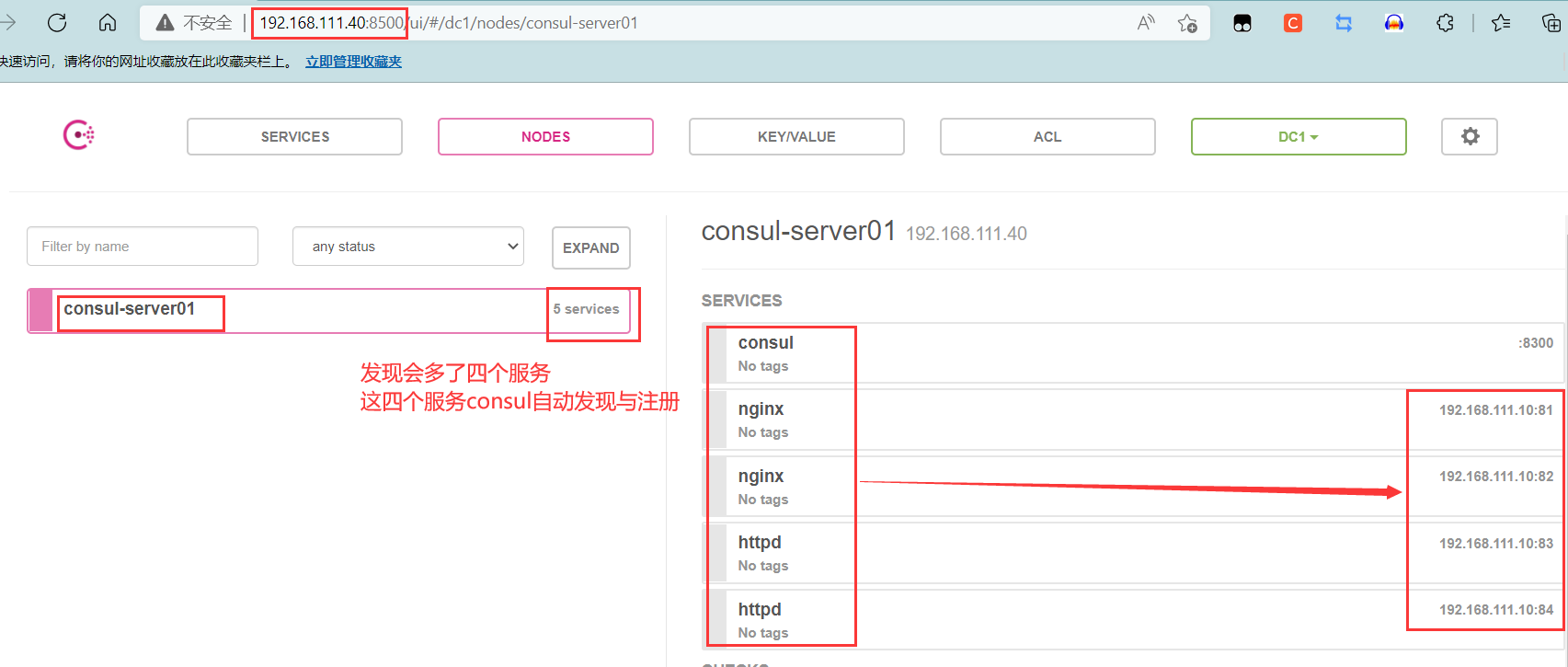Expand the DC1 datacenter dropdown
1568x667 pixels.
[1299, 136]
